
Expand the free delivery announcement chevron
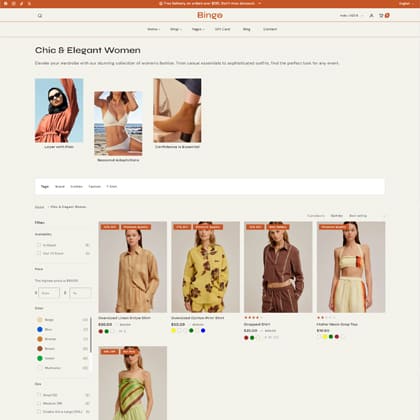[x=260, y=3]
